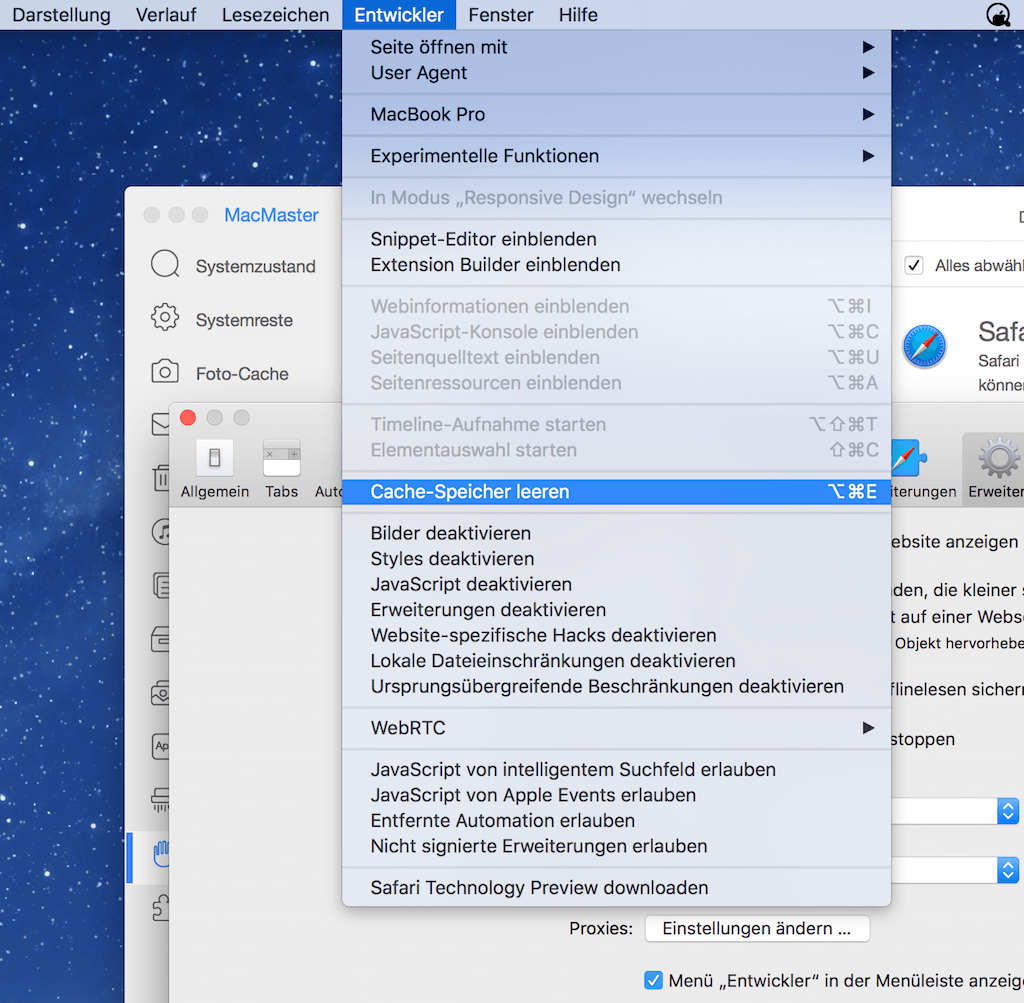Open the Lesezeichen menu

pyautogui.click(x=275, y=14)
